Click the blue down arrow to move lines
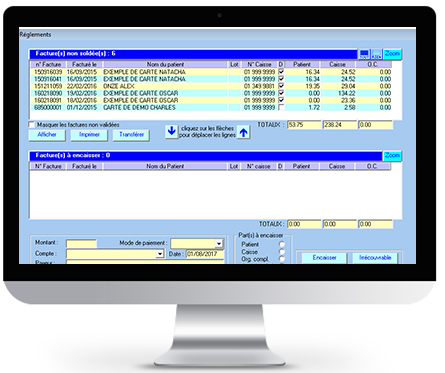This screenshot has width=445, height=373. (x=172, y=132)
